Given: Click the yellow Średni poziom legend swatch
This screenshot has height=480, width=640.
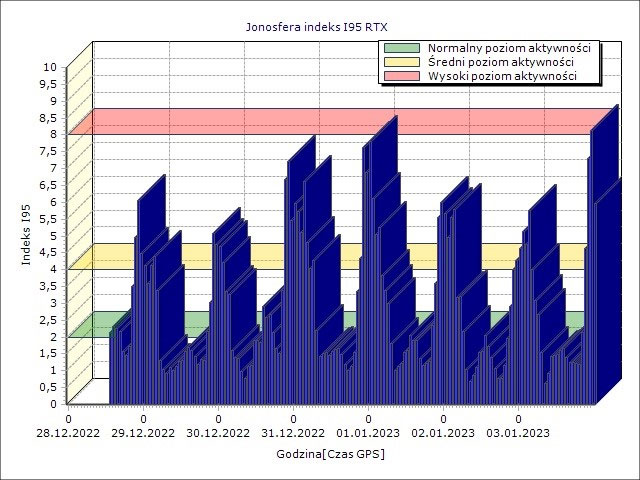Looking at the screenshot, I should point(402,62).
